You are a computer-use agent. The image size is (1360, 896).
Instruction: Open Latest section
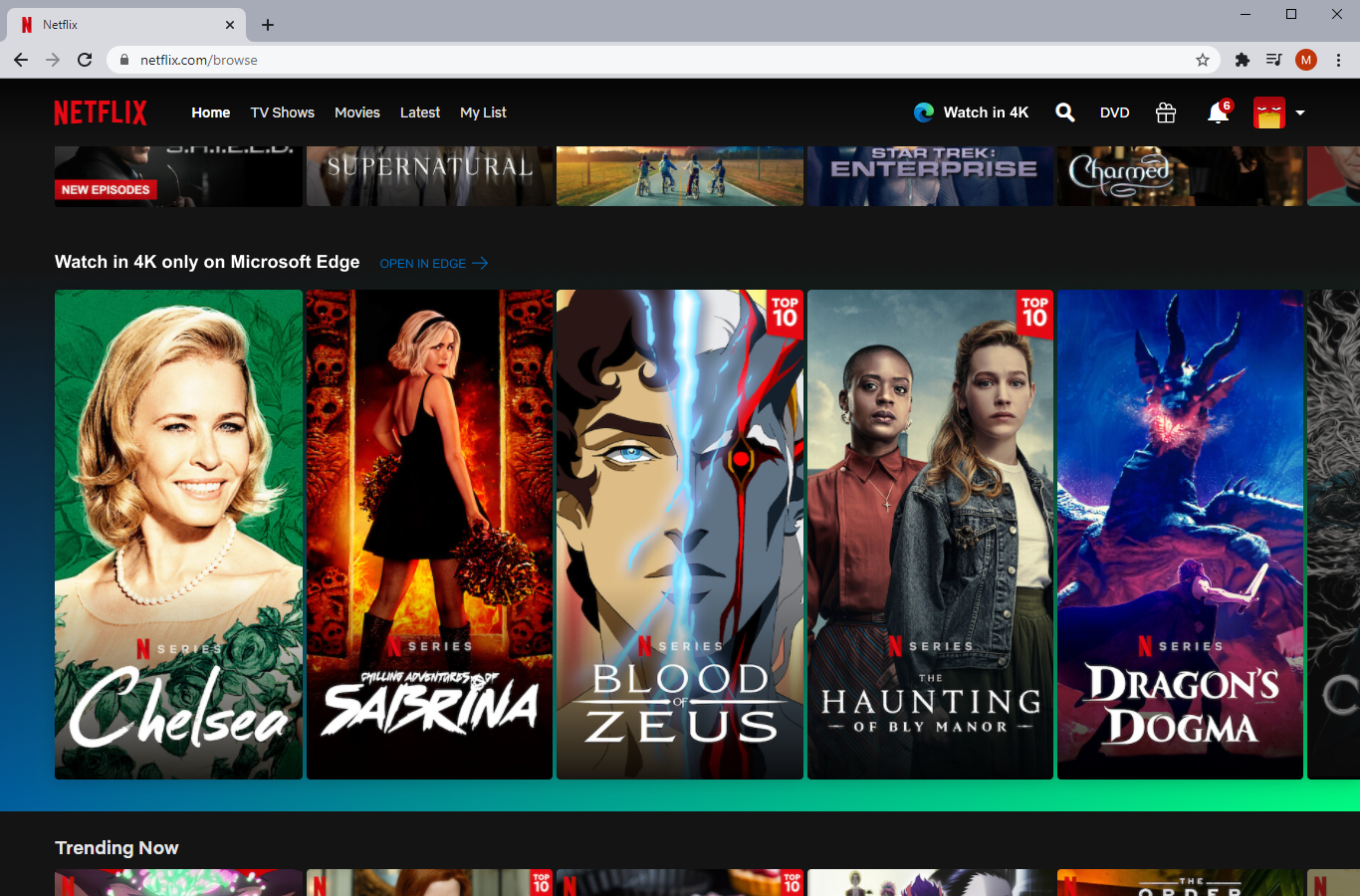click(x=420, y=112)
